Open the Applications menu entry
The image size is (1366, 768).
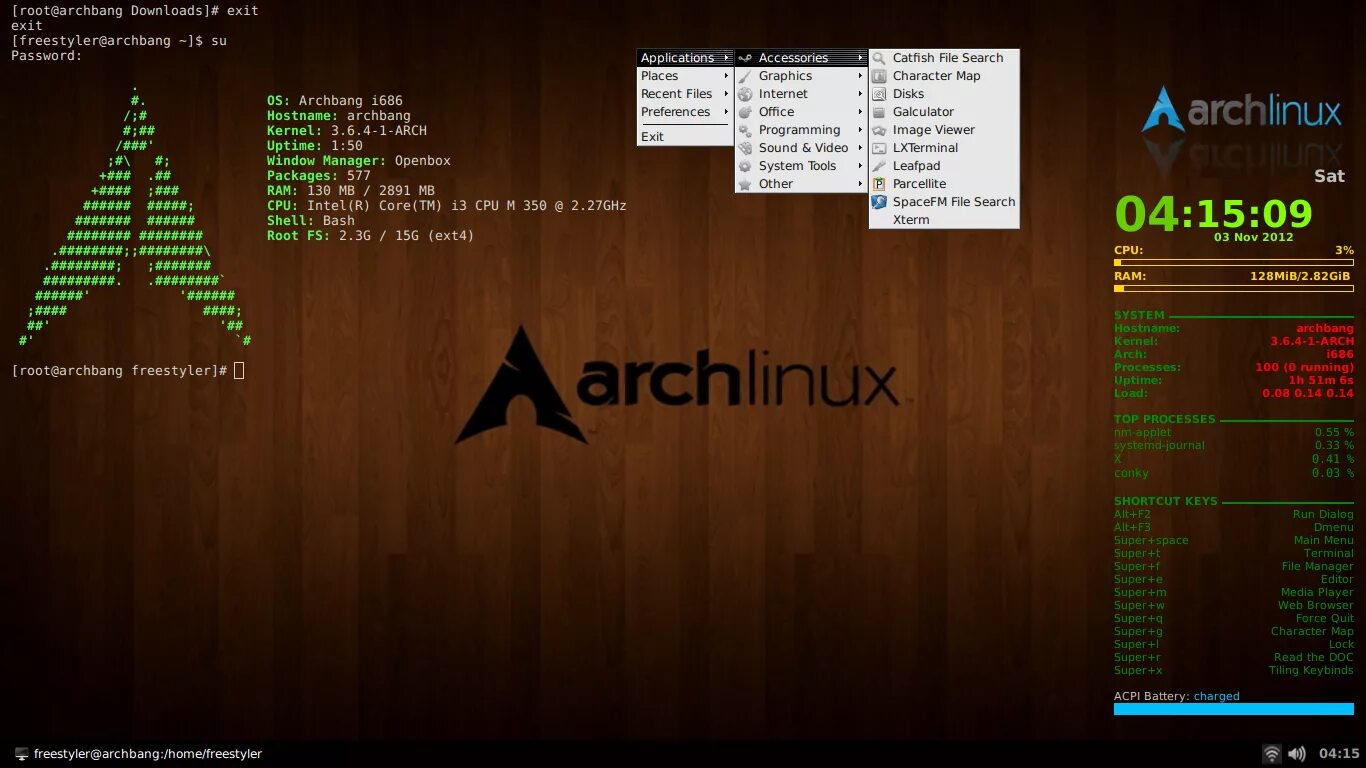685,58
